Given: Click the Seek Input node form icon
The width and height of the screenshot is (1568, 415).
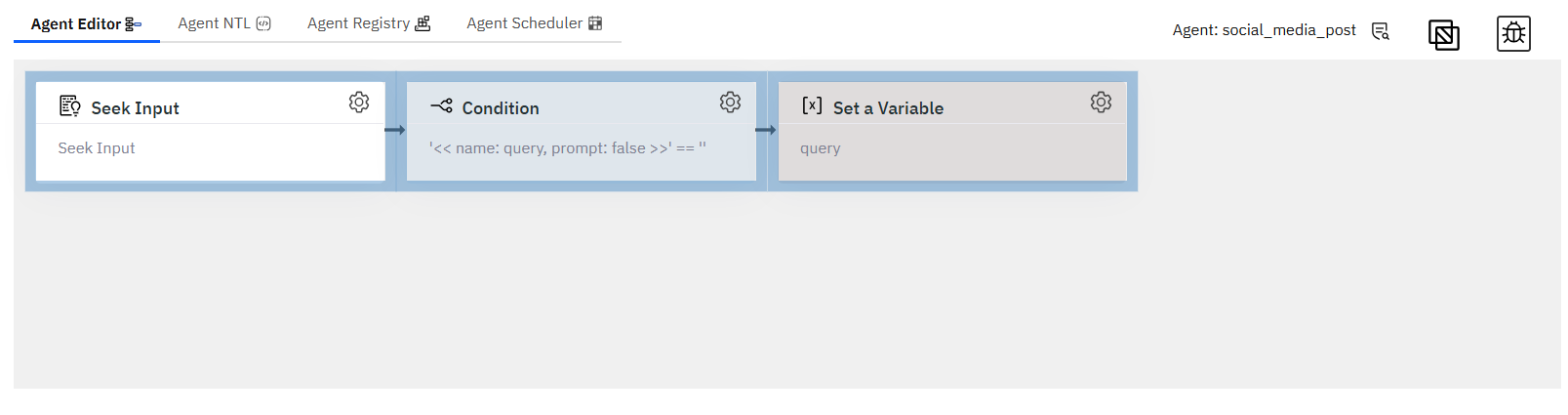Looking at the screenshot, I should tap(70, 105).
